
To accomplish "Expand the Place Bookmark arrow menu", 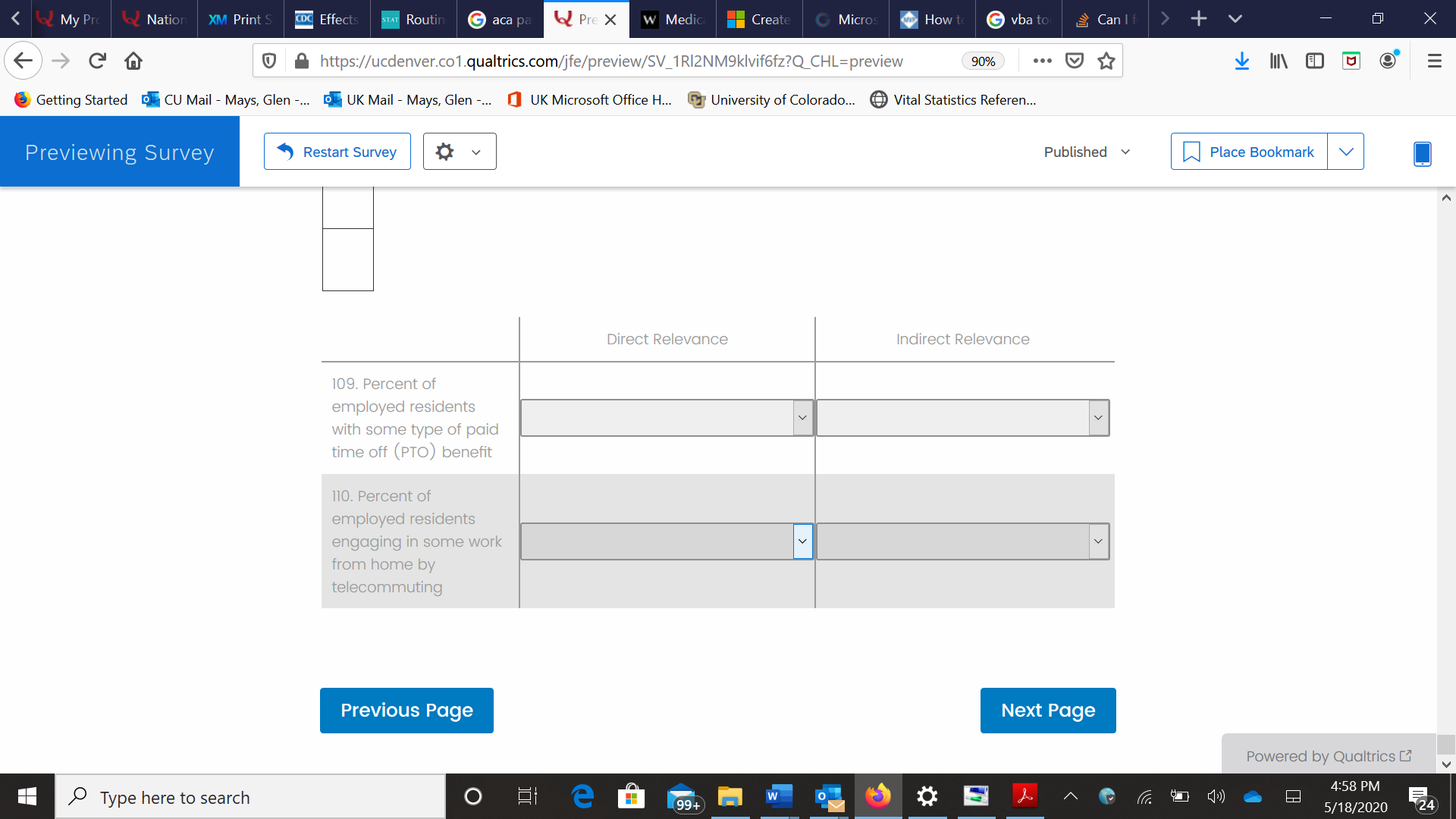I will [x=1345, y=152].
